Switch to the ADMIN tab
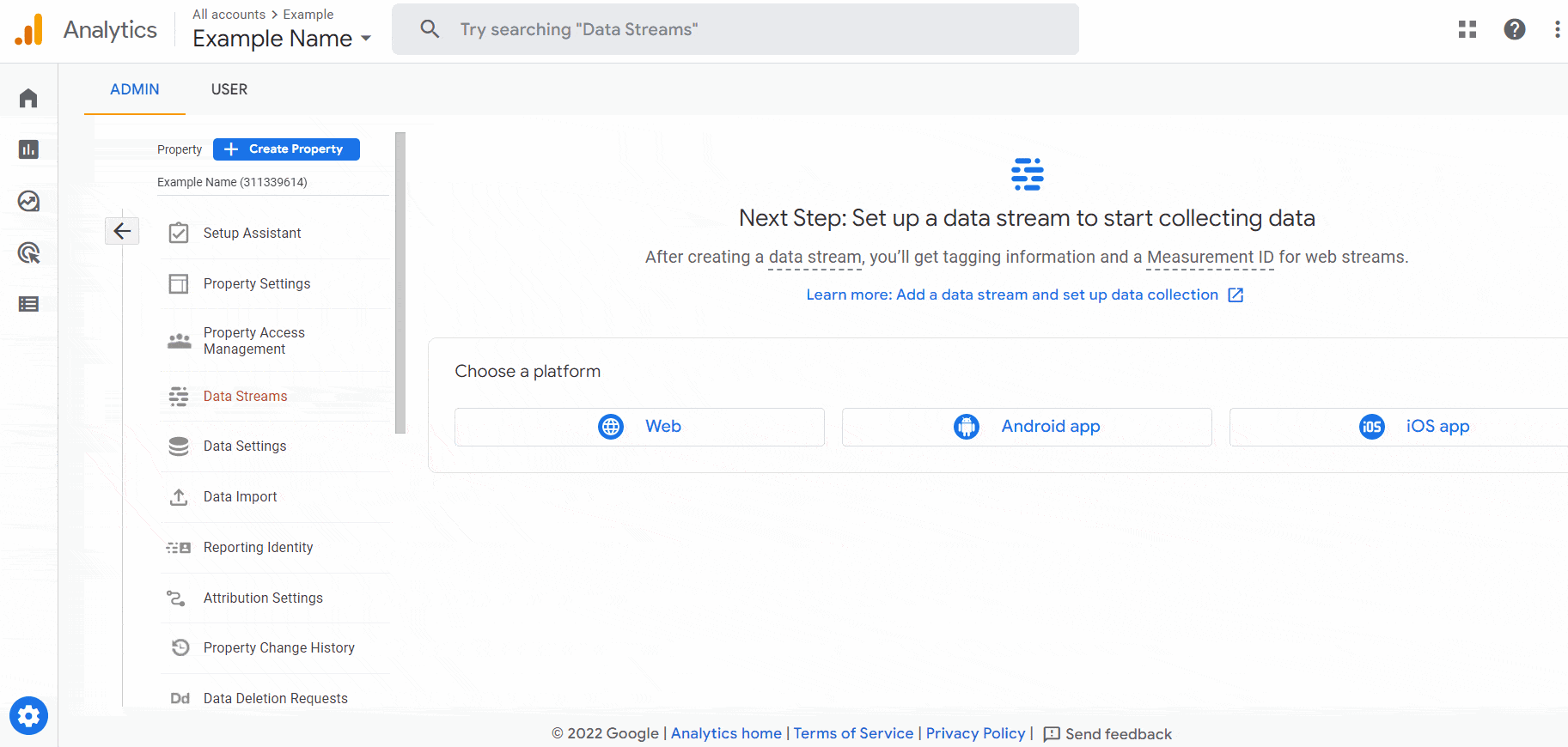This screenshot has height=747, width=1568. click(x=135, y=89)
